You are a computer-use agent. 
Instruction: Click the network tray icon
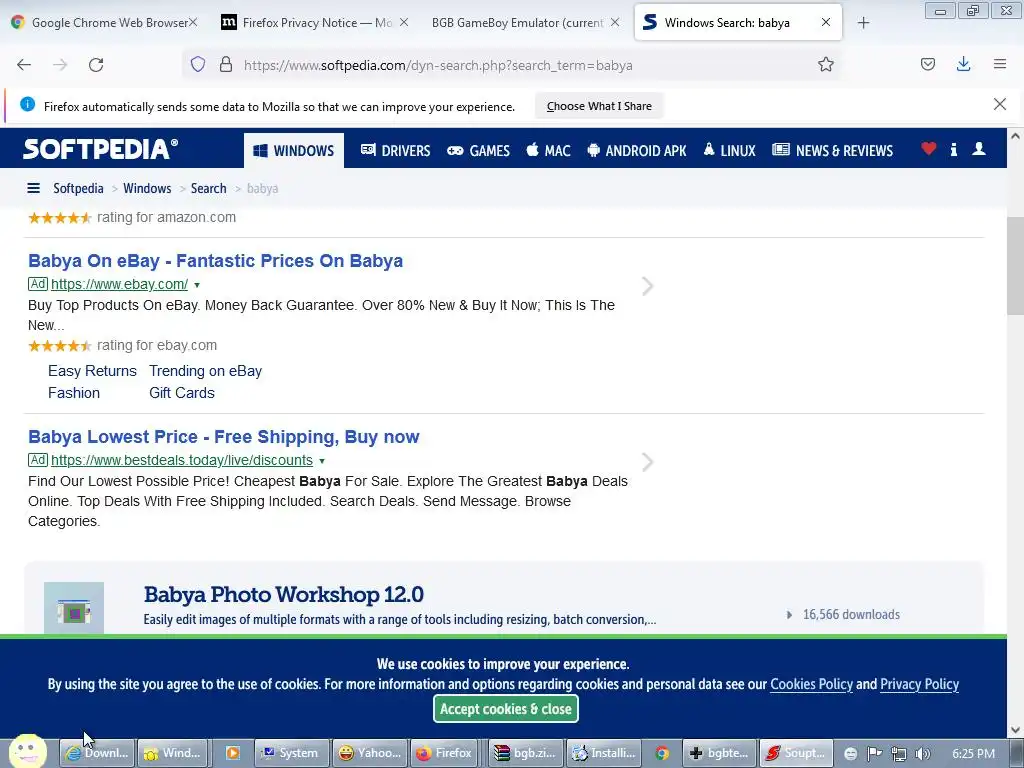pos(899,754)
